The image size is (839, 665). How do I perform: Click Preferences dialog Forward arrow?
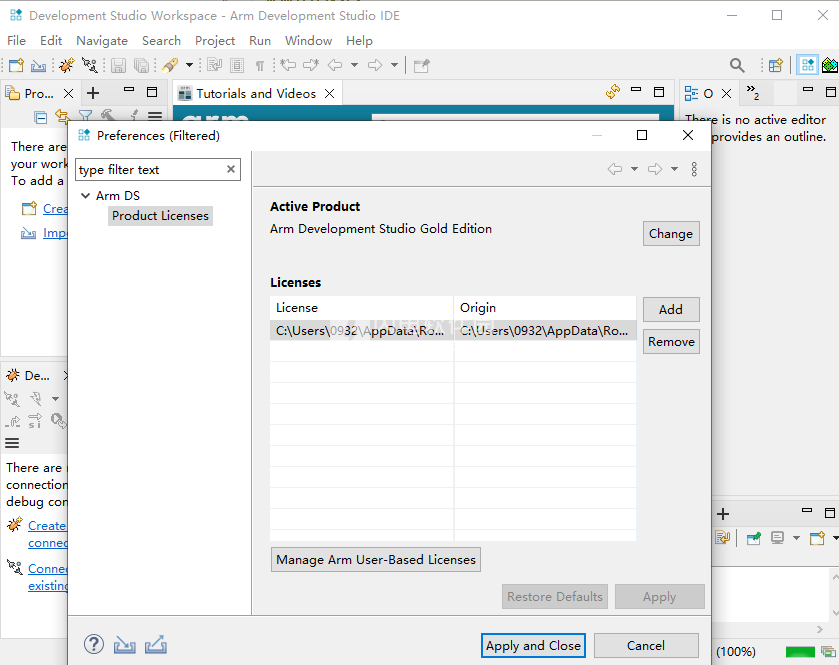click(x=655, y=169)
